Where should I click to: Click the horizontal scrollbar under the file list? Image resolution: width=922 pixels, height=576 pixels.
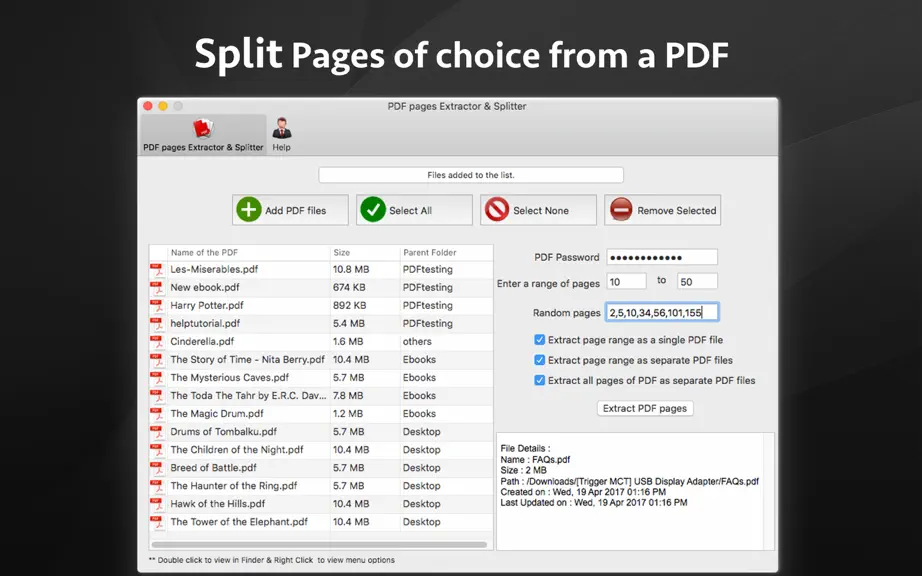point(319,545)
